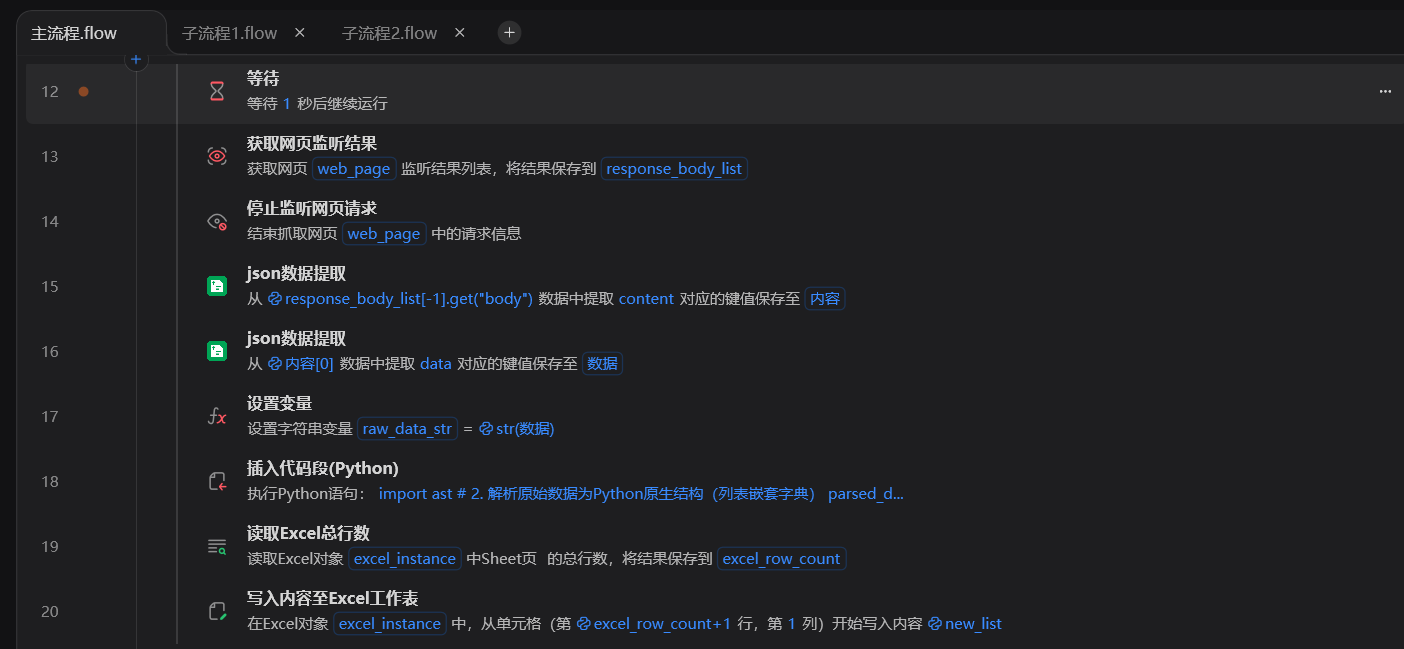Open the ellipsis menu on the 等待 step
Screen dimensions: 1404x649
1384,90
